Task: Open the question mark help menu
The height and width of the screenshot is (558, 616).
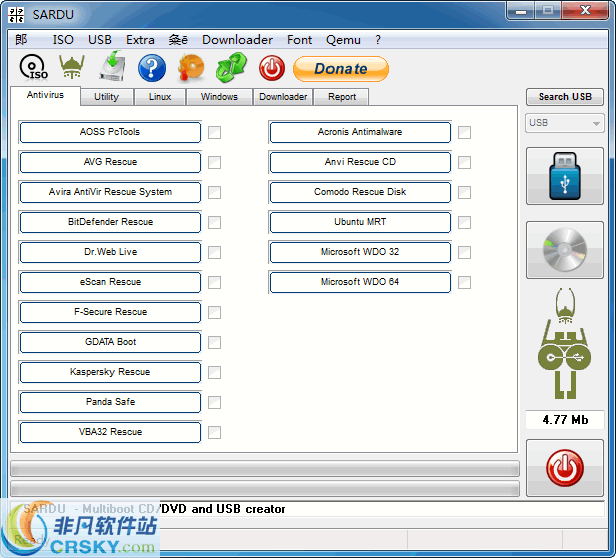Action: (378, 40)
